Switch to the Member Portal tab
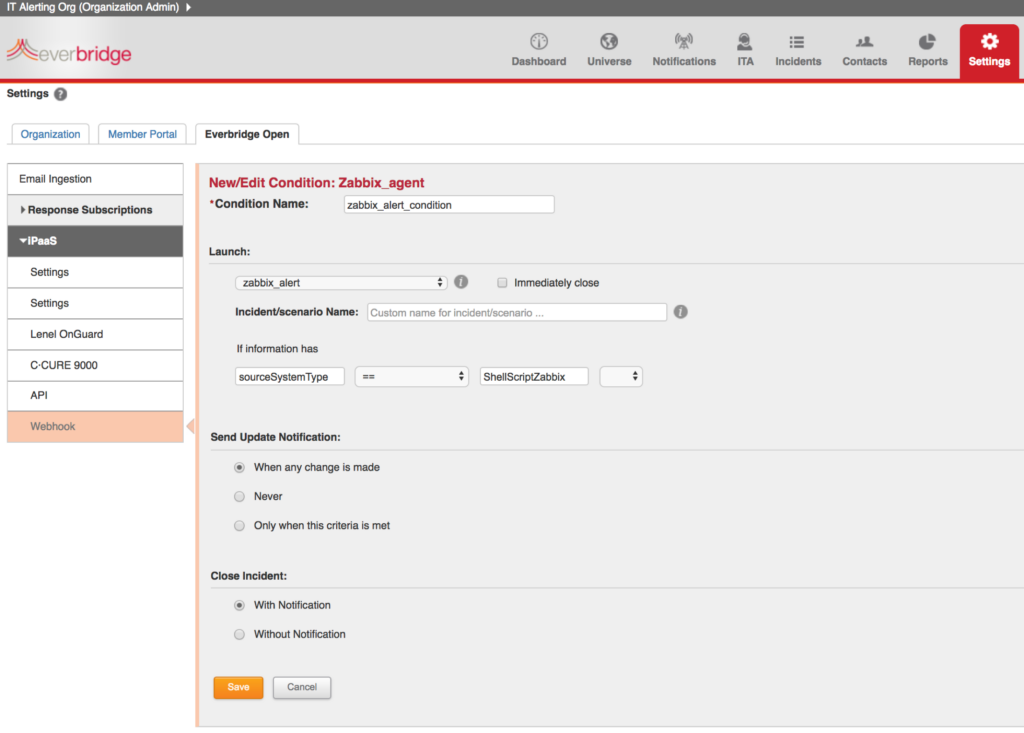 pyautogui.click(x=142, y=134)
